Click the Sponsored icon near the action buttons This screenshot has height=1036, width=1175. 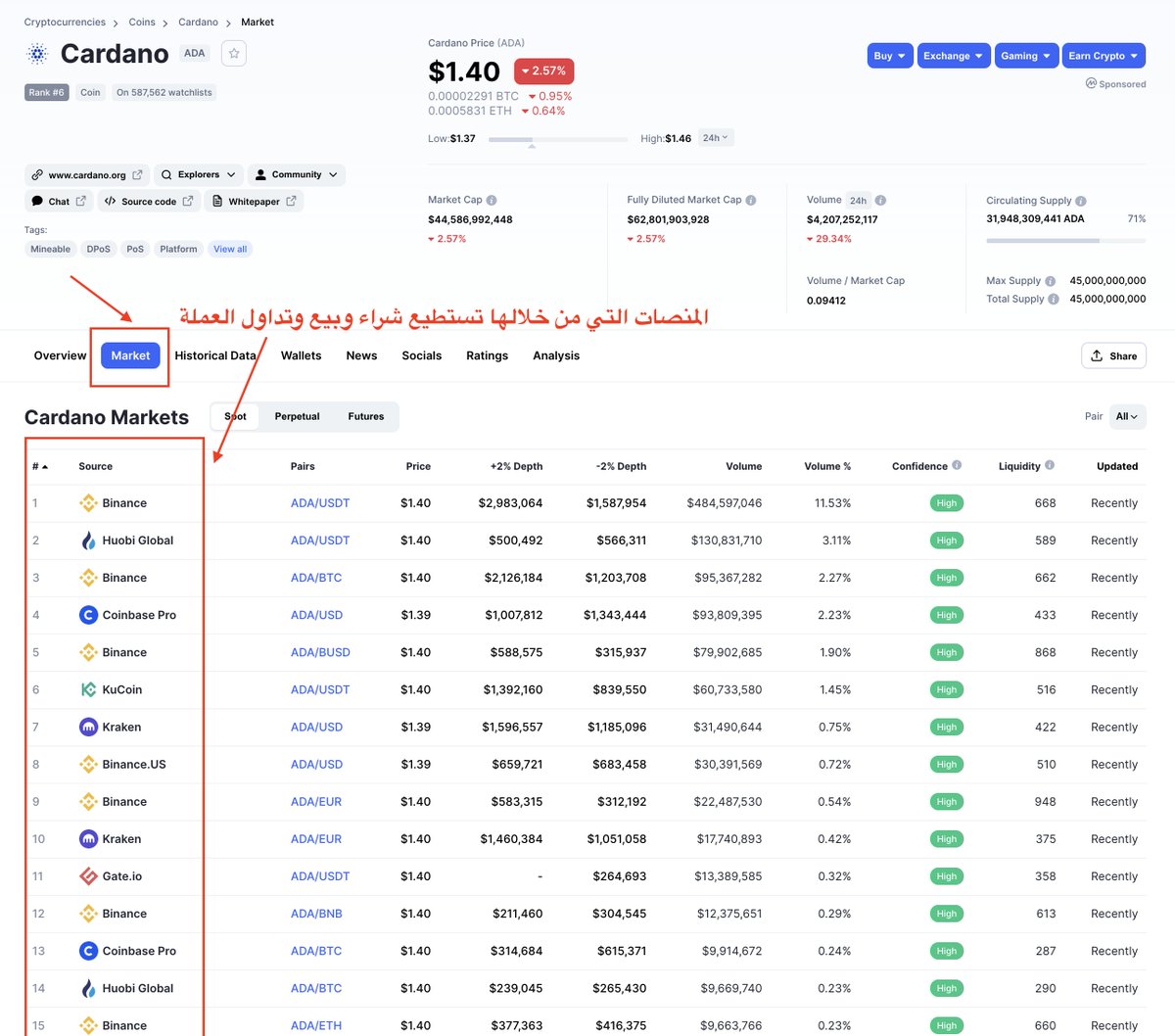click(1091, 83)
